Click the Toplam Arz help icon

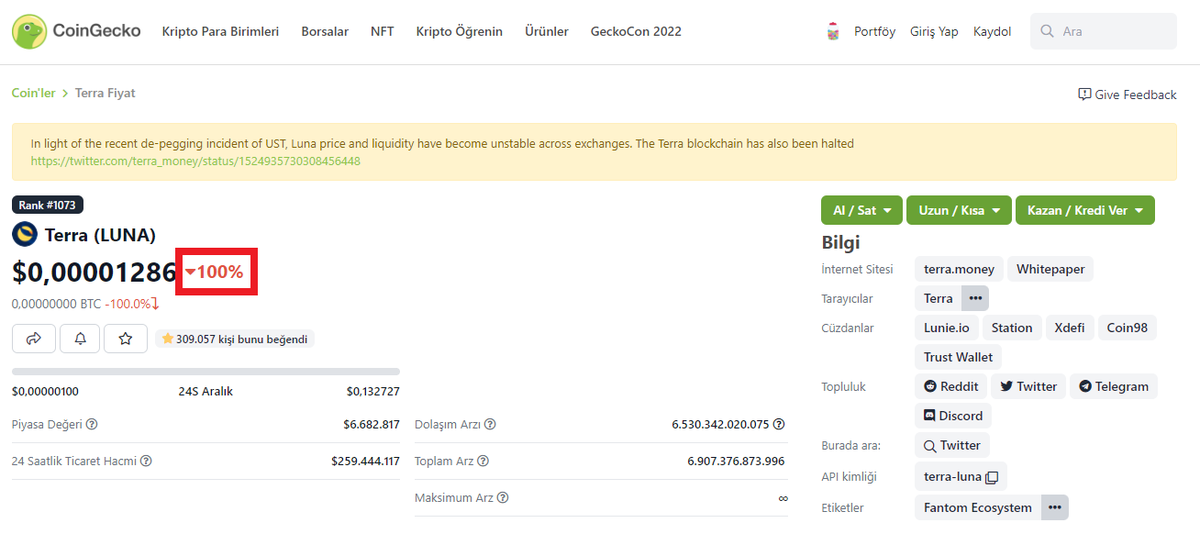[483, 461]
